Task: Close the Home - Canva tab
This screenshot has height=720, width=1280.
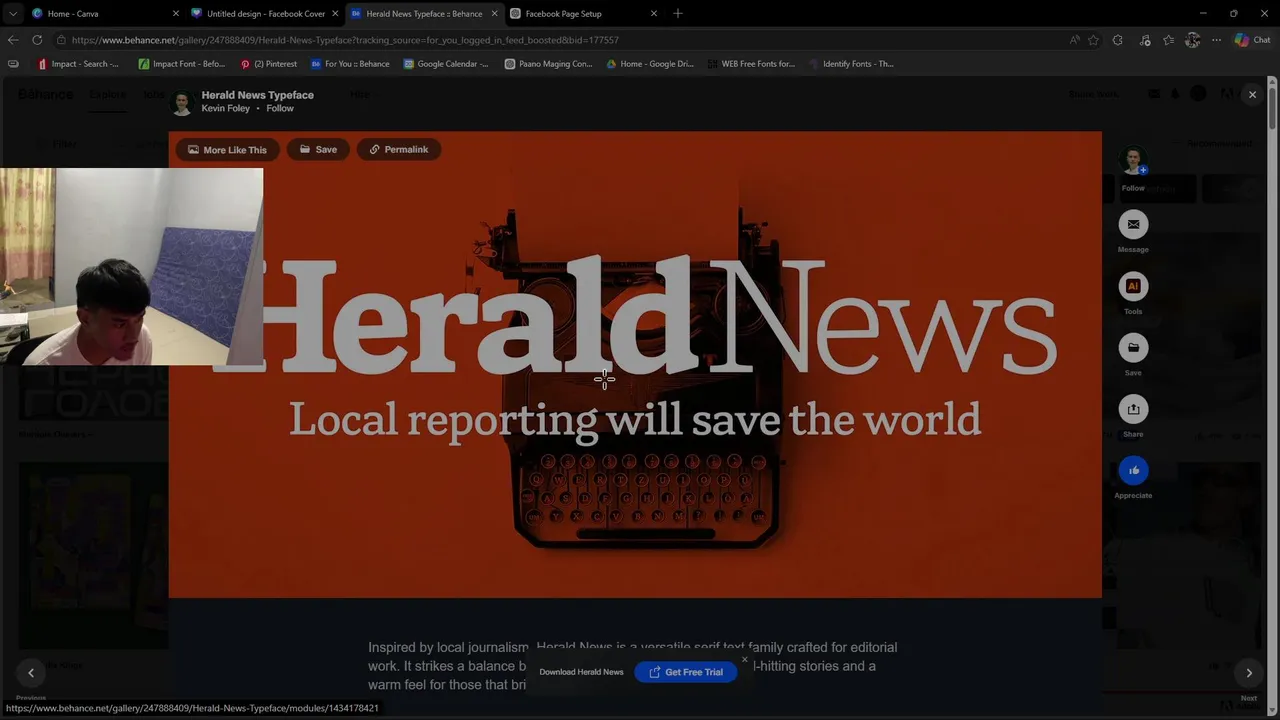Action: click(x=176, y=14)
